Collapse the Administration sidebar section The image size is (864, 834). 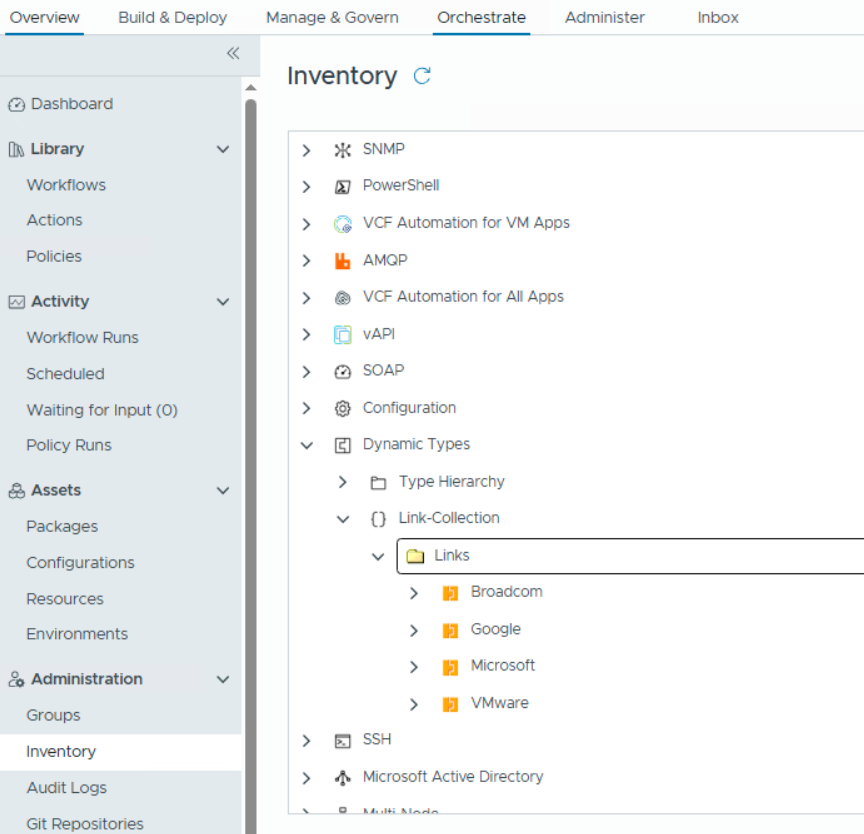click(223, 679)
